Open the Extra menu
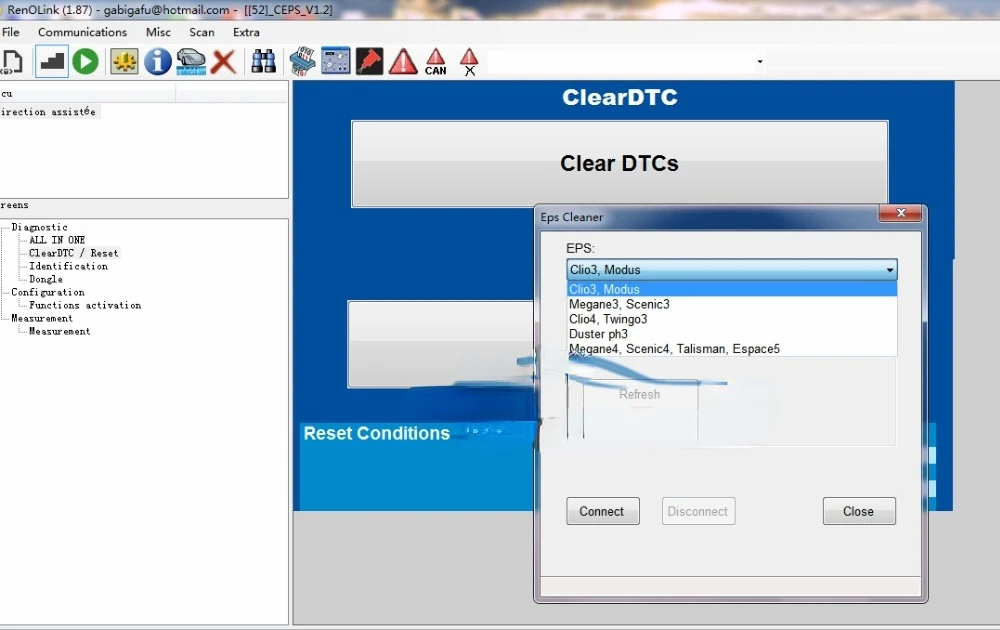This screenshot has height=630, width=1000. click(x=246, y=32)
